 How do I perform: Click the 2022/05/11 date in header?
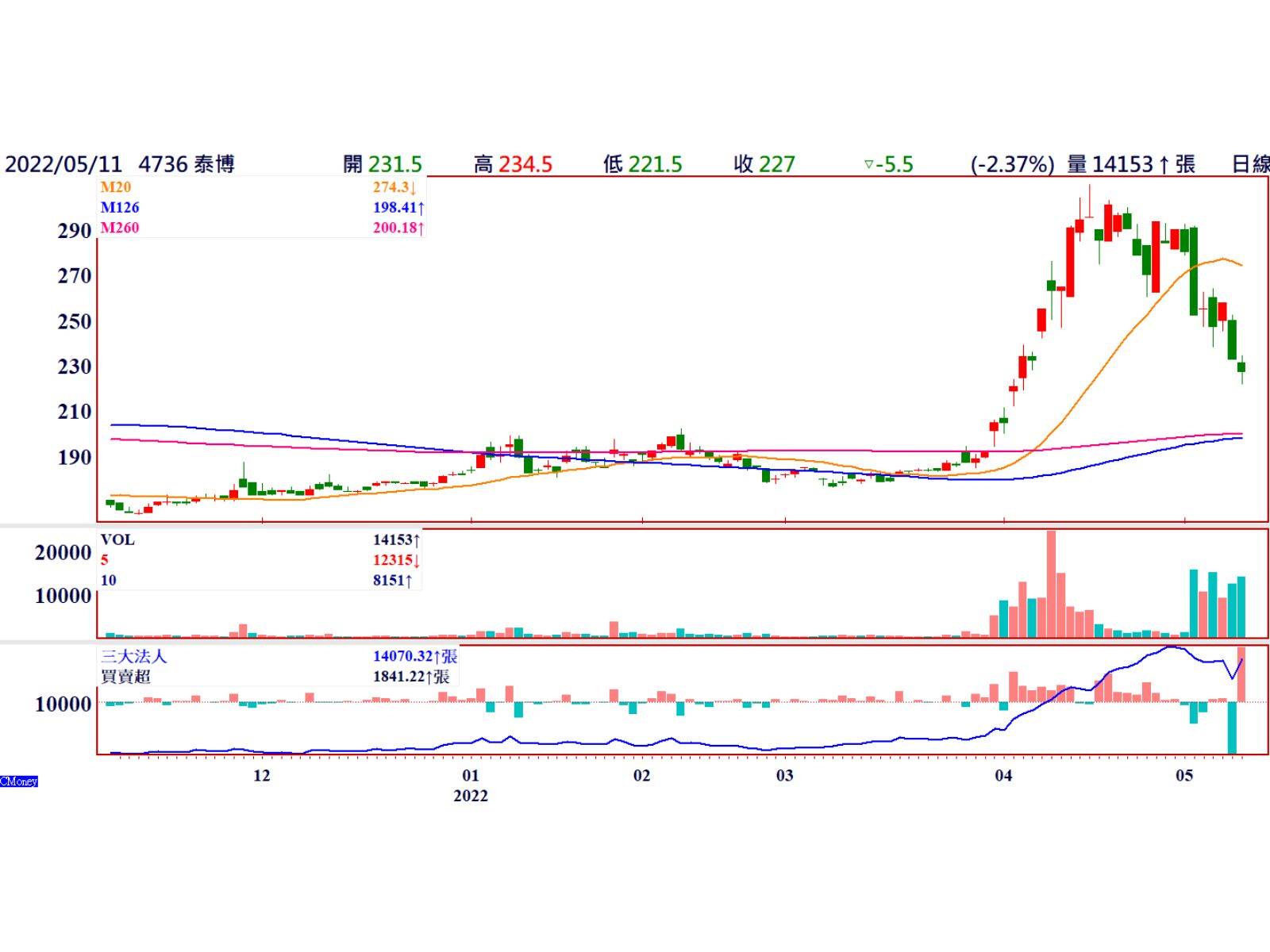tap(63, 164)
